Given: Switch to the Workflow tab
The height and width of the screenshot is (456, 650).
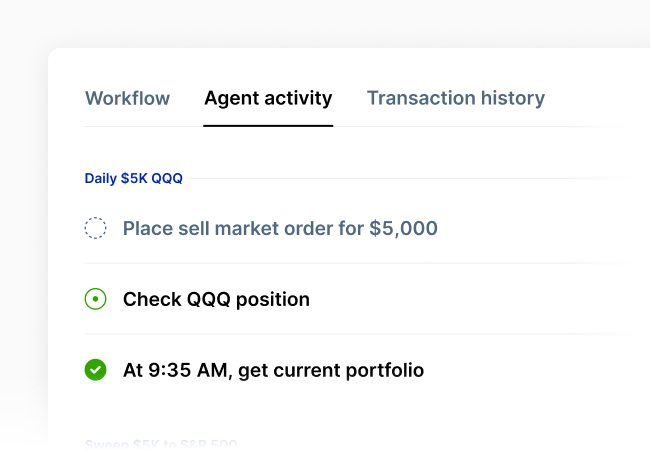Looking at the screenshot, I should point(127,98).
